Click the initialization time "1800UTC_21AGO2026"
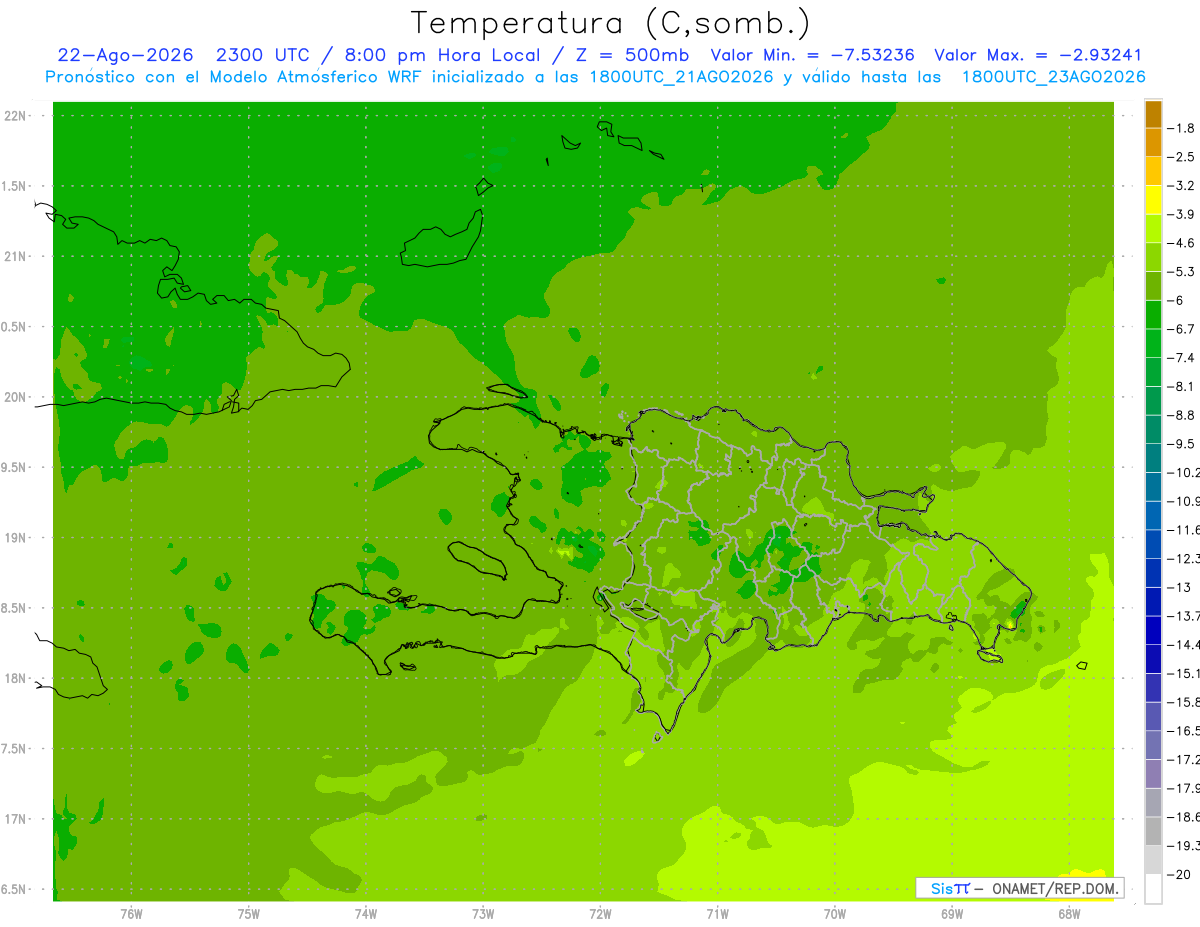This screenshot has height=927, width=1200. pos(683,77)
